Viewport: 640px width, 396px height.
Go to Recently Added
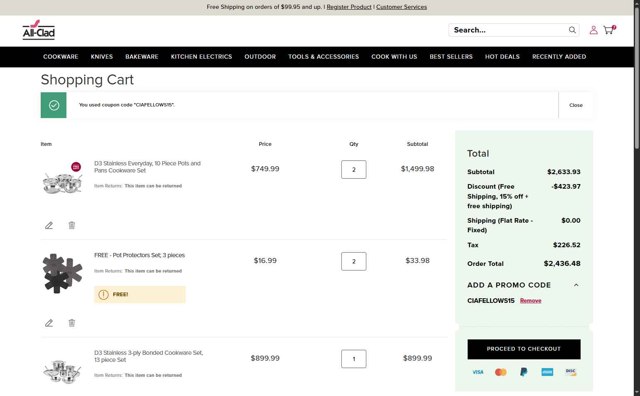pyautogui.click(x=559, y=57)
